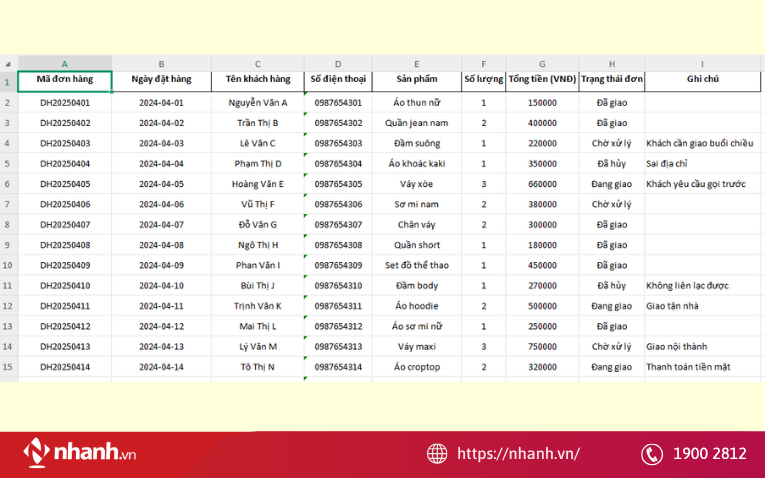Select product cell 'Quần jean nam'

coord(417,123)
